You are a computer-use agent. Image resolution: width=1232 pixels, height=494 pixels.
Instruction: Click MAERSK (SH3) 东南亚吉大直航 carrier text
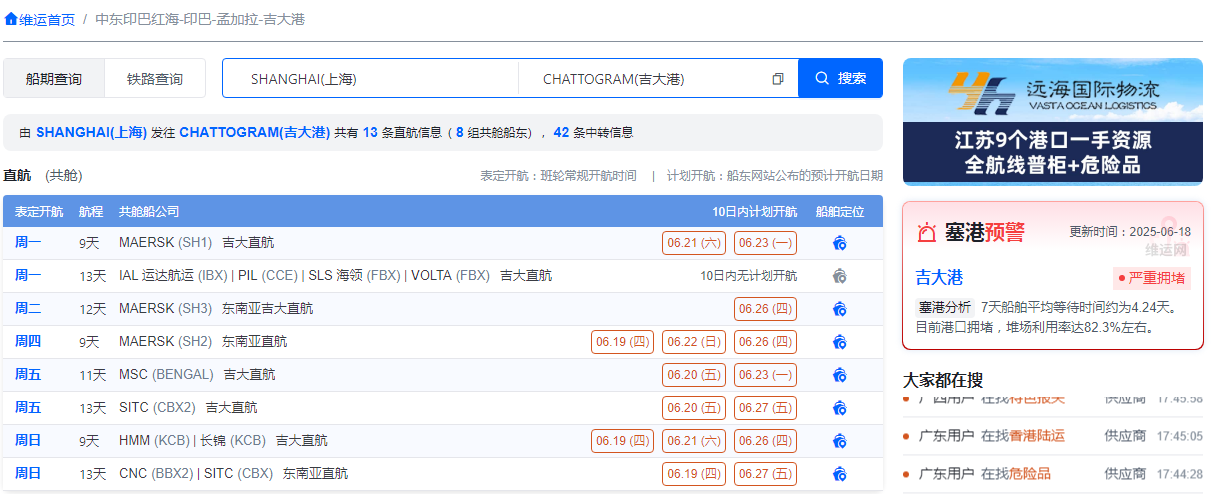[216, 308]
